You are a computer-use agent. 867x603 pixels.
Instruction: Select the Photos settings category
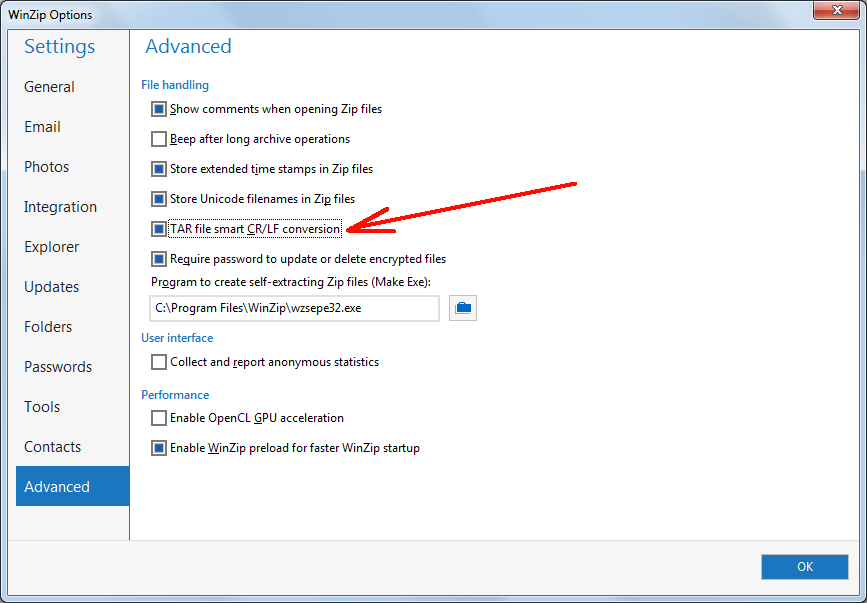[x=72, y=167]
